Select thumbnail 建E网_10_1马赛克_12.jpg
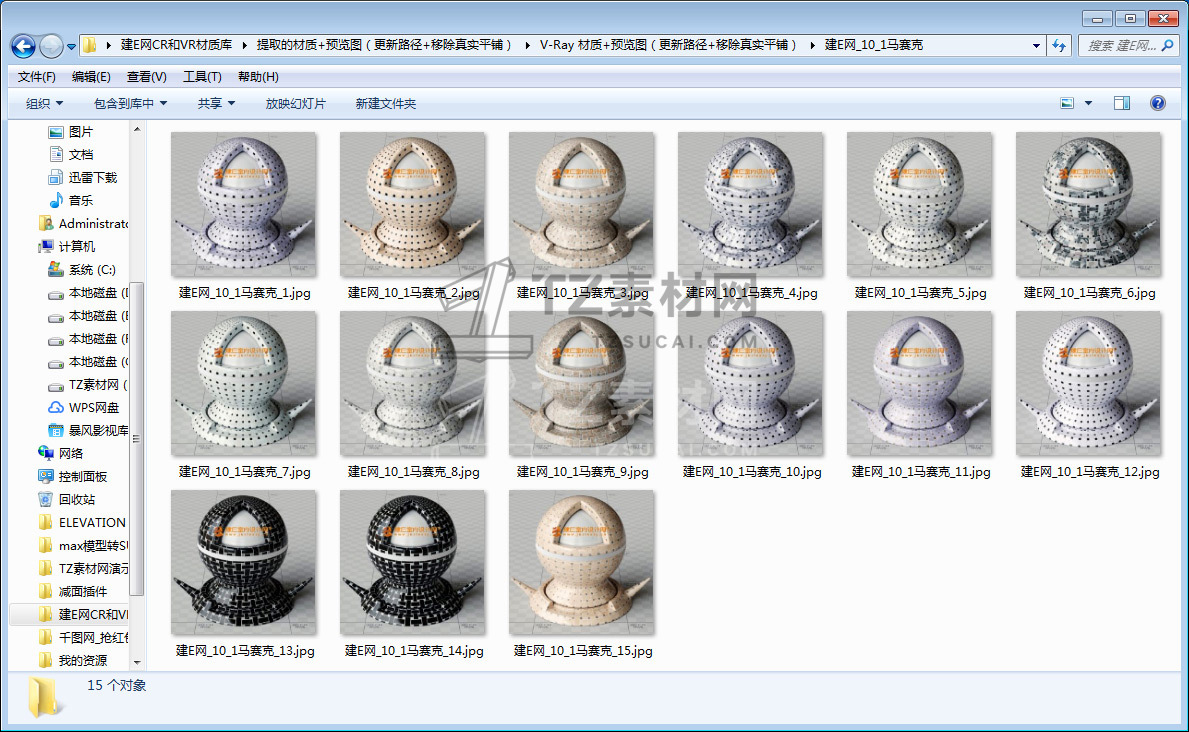The height and width of the screenshot is (732, 1189). (1090, 384)
